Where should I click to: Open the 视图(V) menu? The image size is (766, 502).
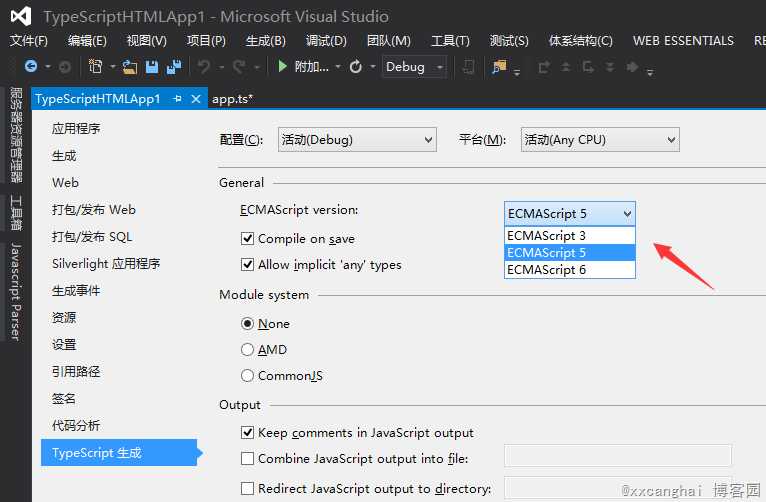147,41
